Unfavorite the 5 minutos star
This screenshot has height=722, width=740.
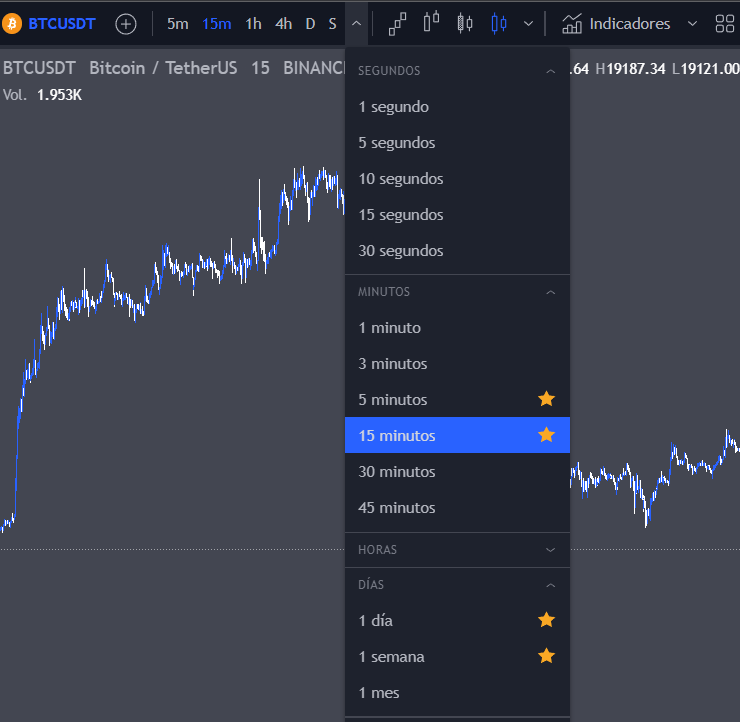tap(547, 399)
